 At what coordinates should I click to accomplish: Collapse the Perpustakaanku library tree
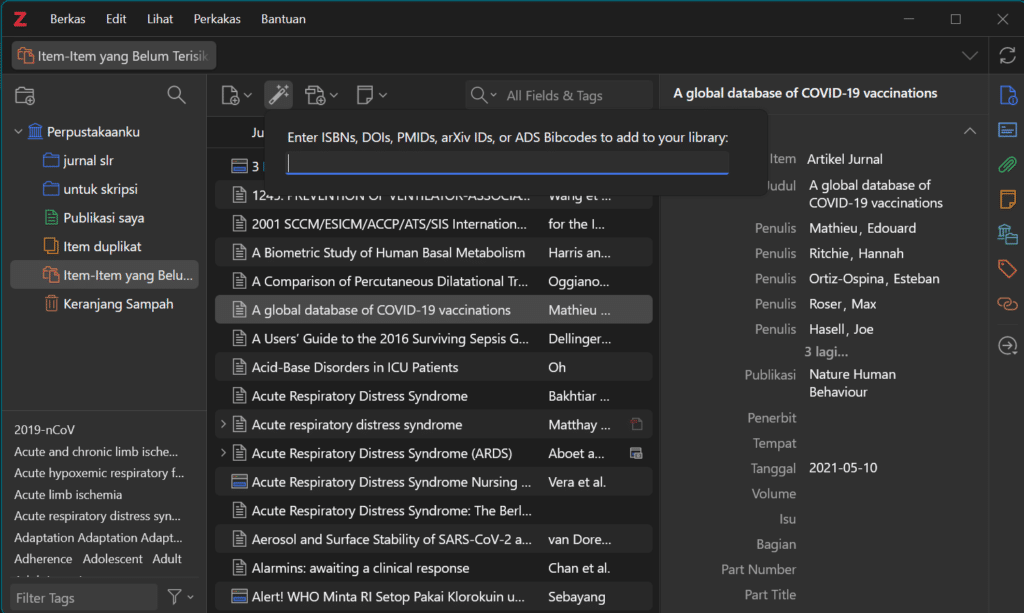coord(18,132)
